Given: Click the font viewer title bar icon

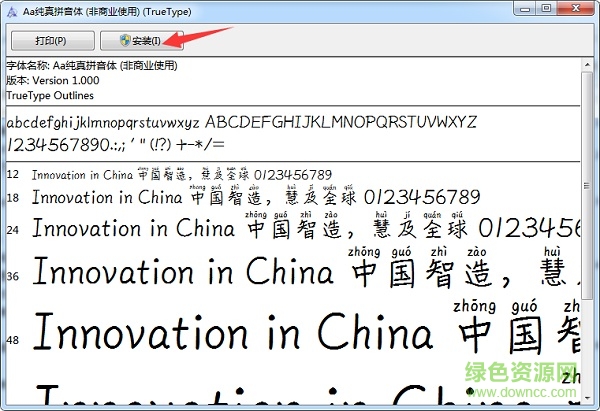Looking at the screenshot, I should pos(12,12).
